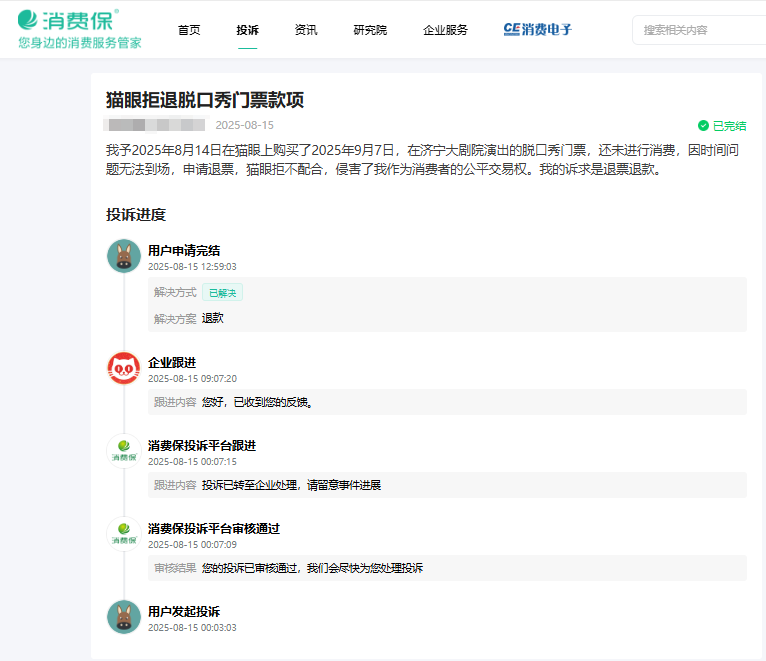Open the 研究院 menu item
Image resolution: width=766 pixels, height=661 pixels.
click(x=370, y=30)
